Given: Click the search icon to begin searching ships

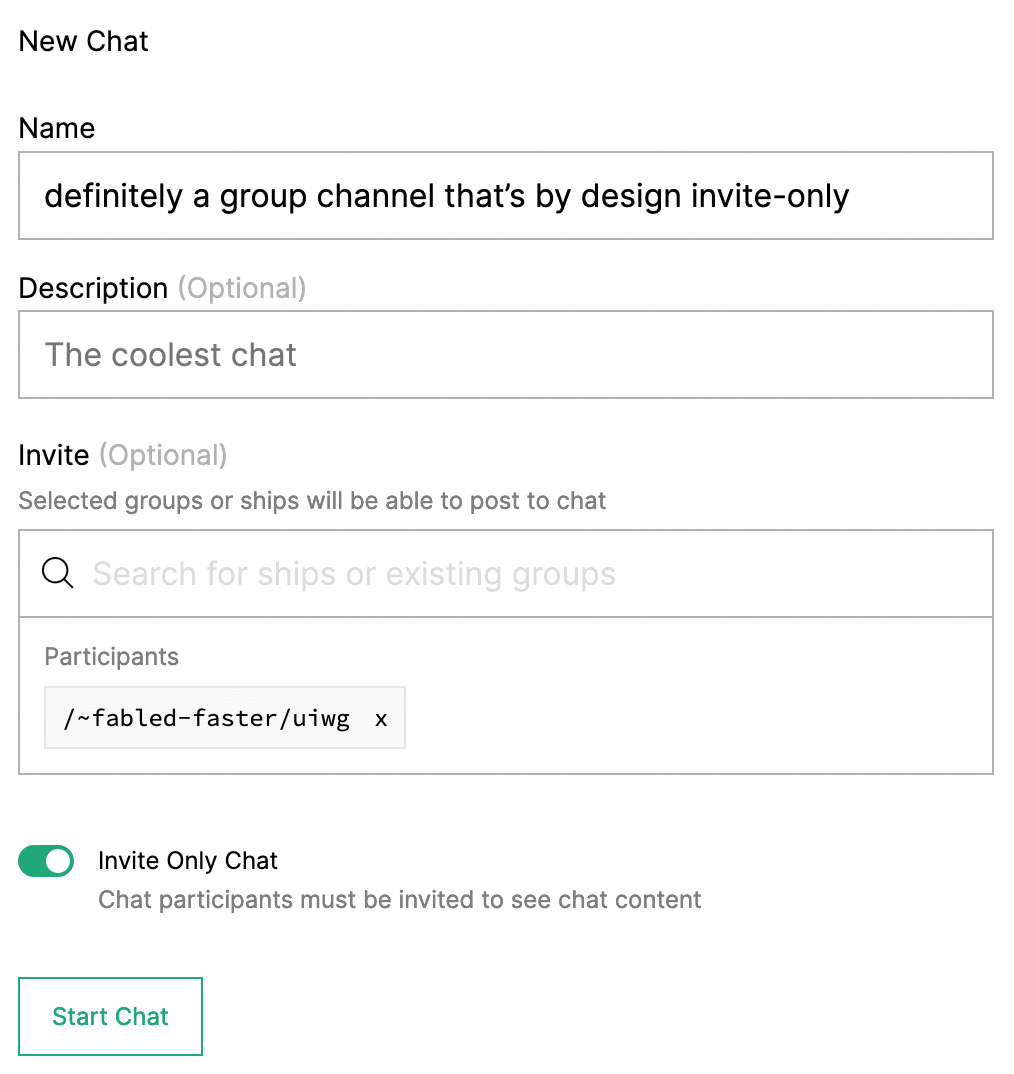Looking at the screenshot, I should click(57, 573).
